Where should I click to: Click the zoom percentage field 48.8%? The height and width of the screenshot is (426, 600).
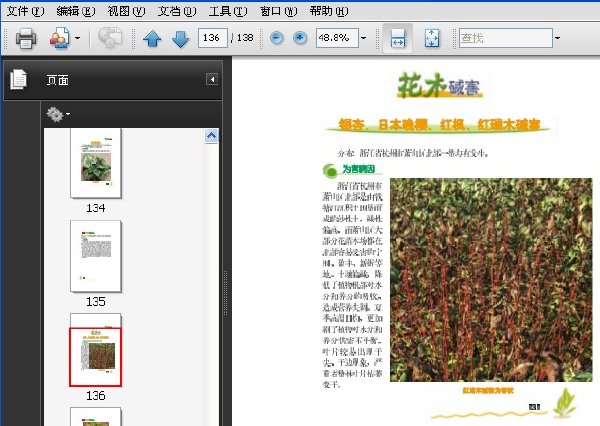click(x=337, y=38)
